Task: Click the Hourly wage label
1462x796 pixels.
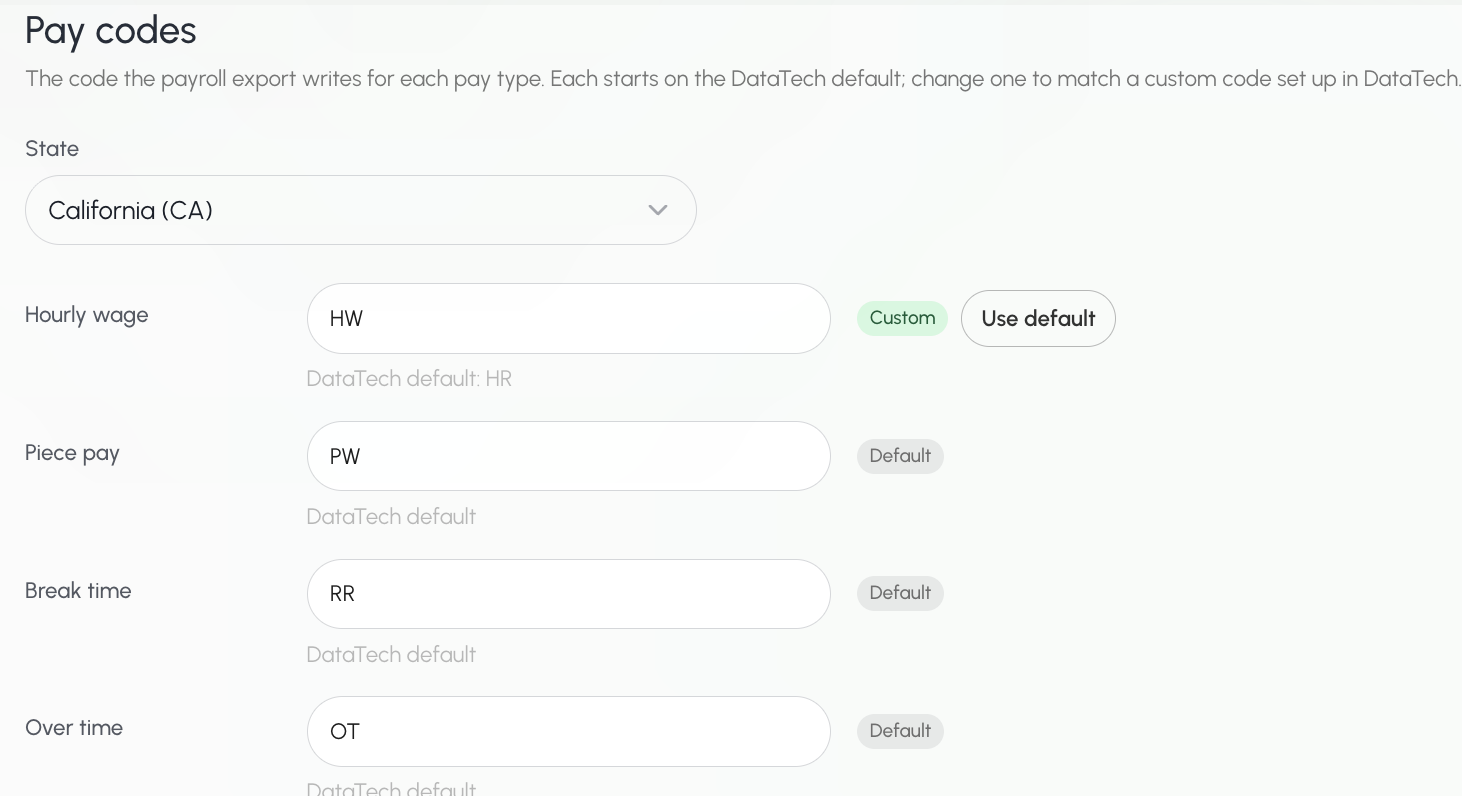Action: point(87,315)
